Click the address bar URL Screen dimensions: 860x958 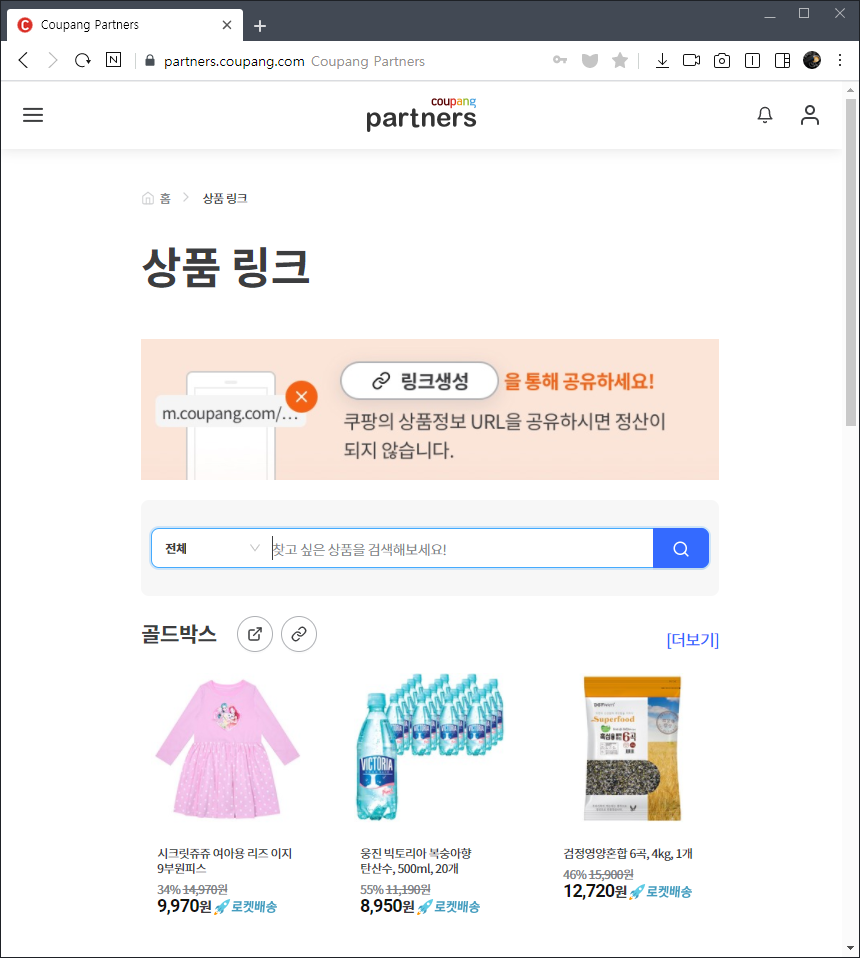coord(234,61)
